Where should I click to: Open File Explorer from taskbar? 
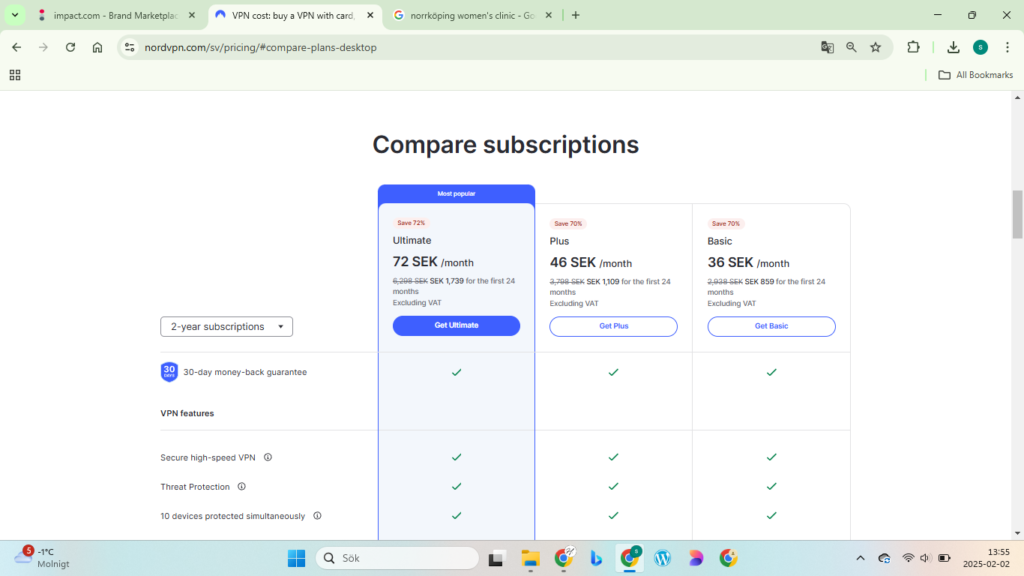530,558
